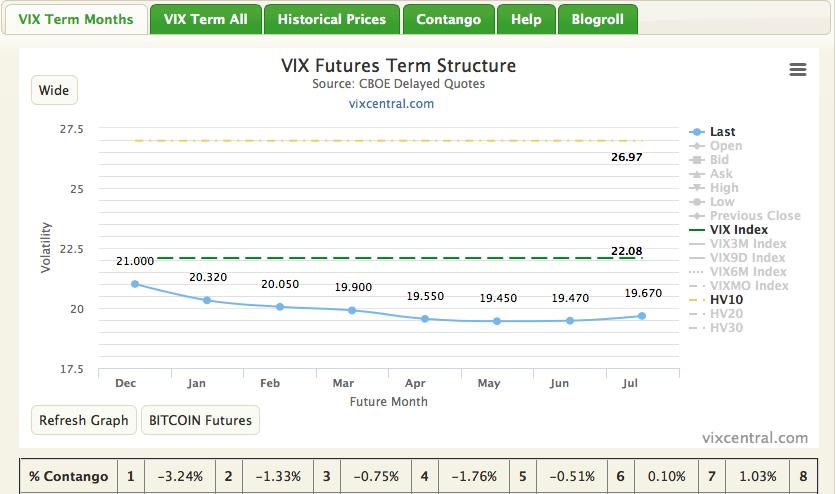
Task: Enable the Bid series legend item
Action: click(x=719, y=160)
